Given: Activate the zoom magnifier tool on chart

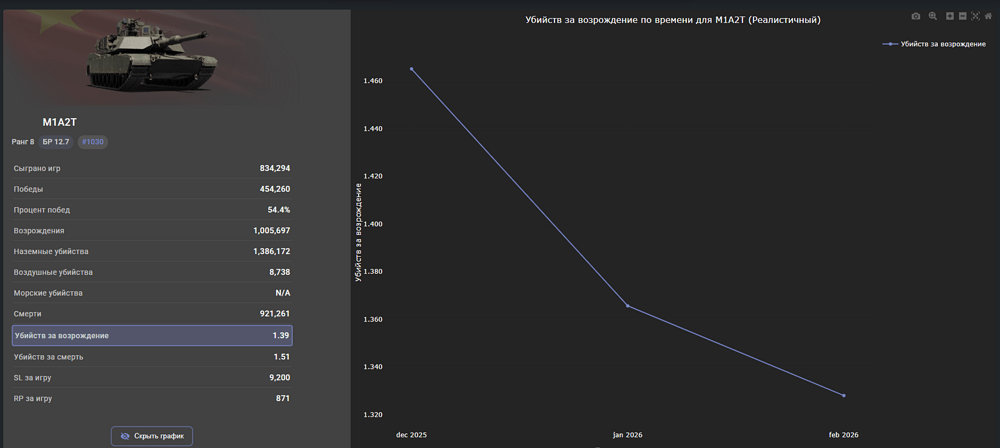Looking at the screenshot, I should (x=933, y=16).
